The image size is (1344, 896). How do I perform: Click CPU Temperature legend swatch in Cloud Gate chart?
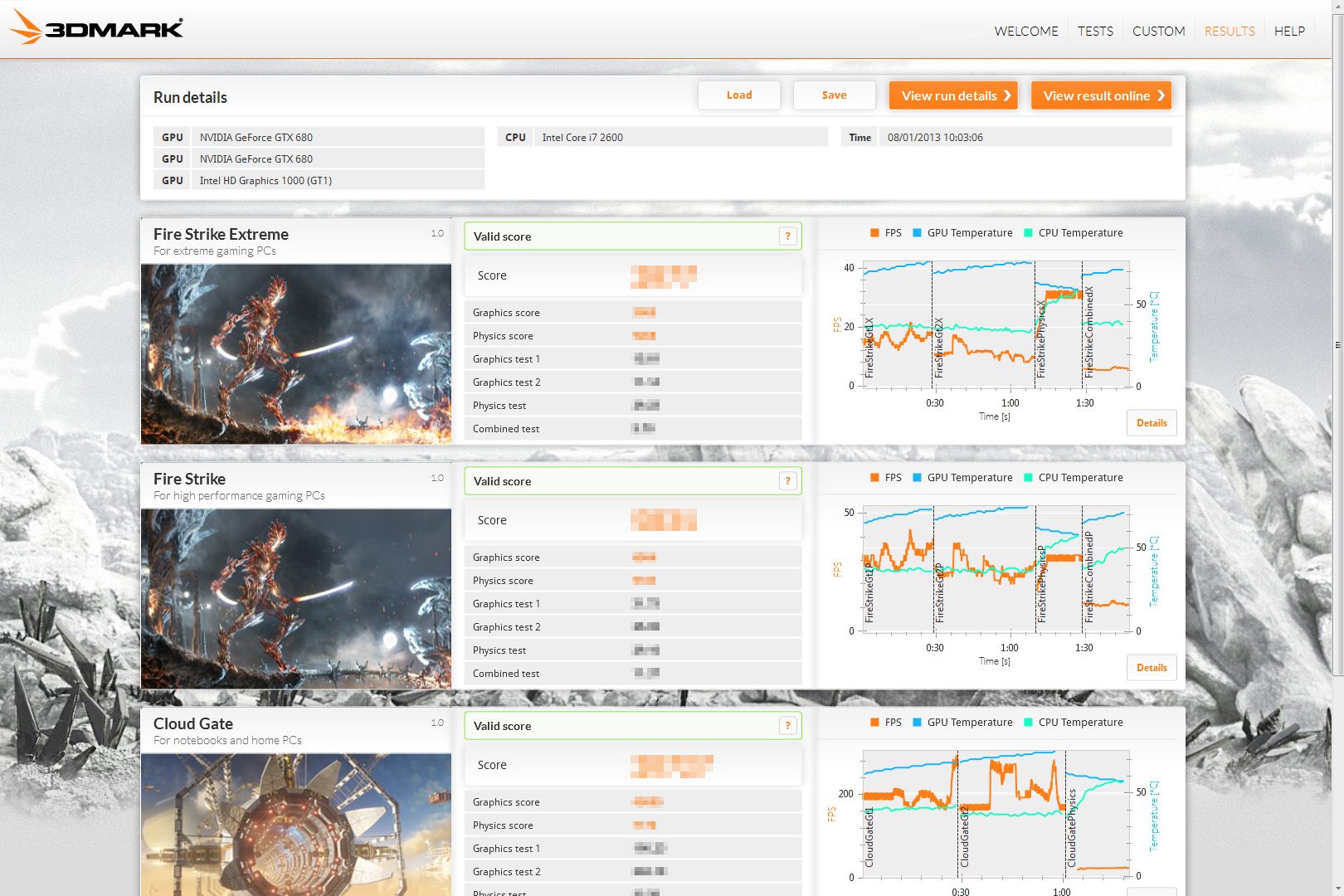point(1028,723)
